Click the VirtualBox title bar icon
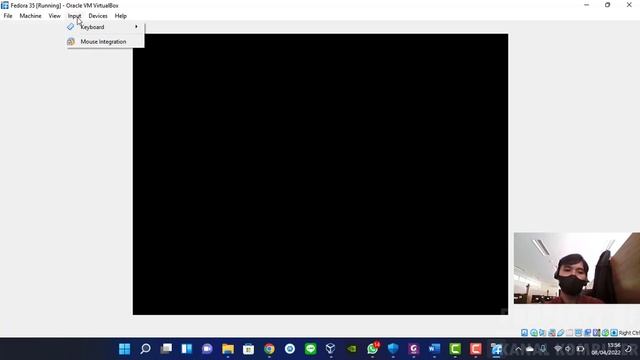 5,5
